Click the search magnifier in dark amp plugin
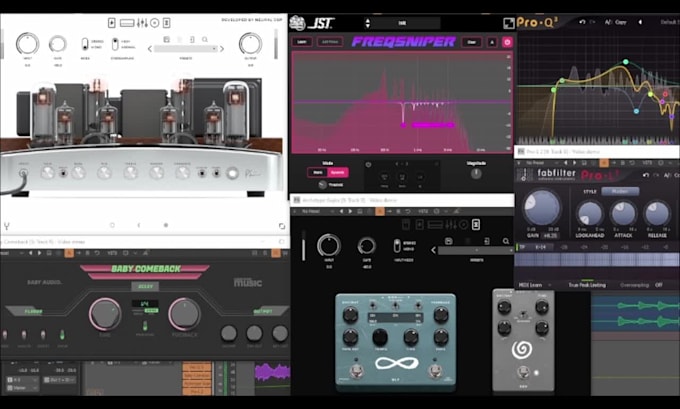Image resolution: width=680 pixels, height=409 pixels. (x=506, y=241)
